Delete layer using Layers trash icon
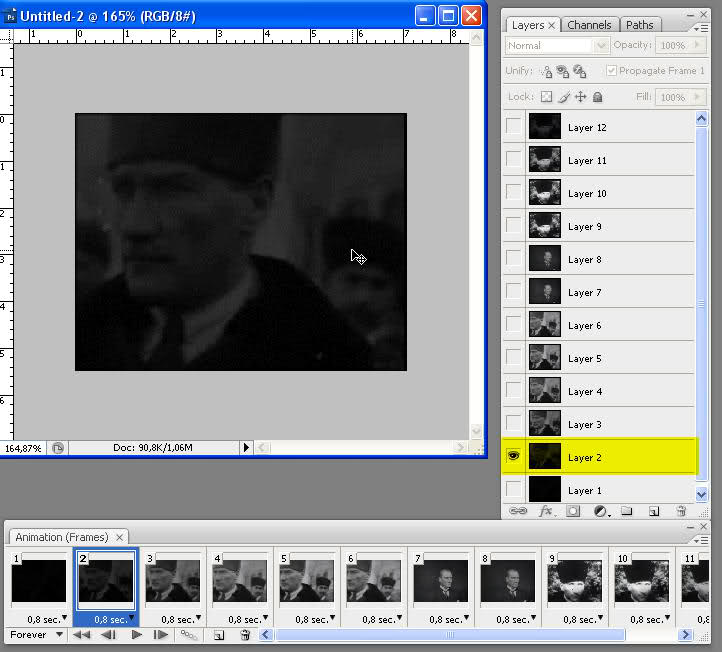The height and width of the screenshot is (652, 722). [x=681, y=511]
